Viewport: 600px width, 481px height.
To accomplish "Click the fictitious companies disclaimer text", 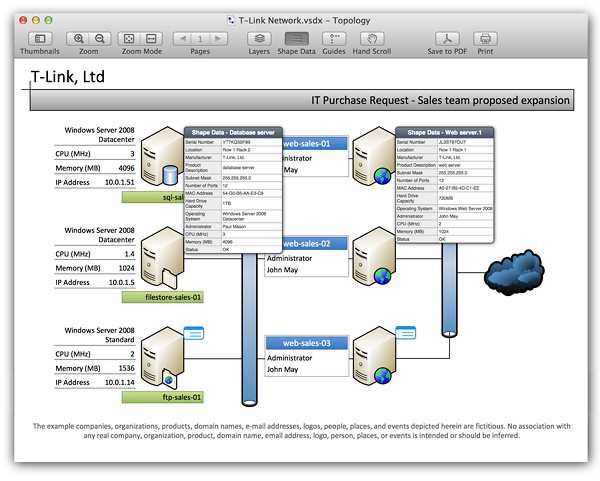I will (302, 431).
